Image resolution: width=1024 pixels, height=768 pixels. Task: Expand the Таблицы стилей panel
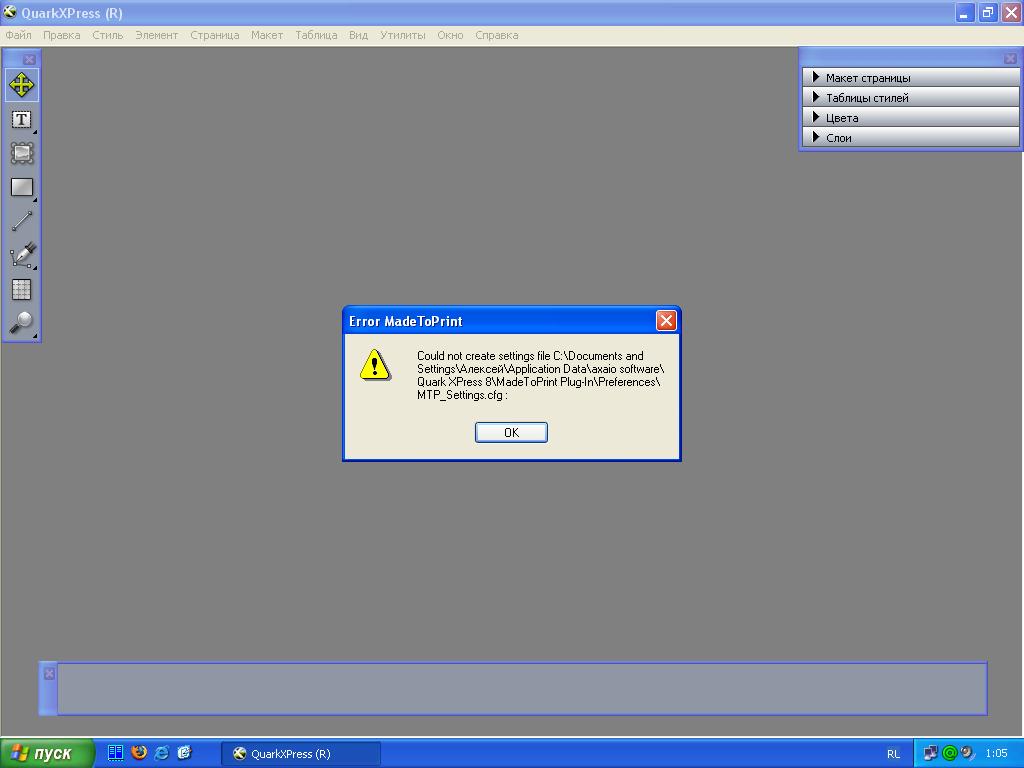[910, 98]
